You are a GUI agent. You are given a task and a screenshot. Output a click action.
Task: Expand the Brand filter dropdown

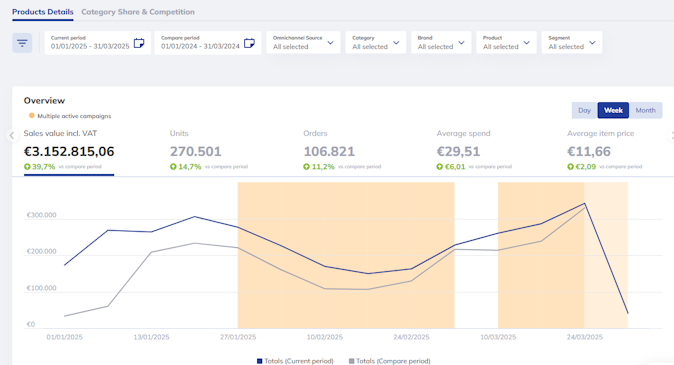pos(441,43)
